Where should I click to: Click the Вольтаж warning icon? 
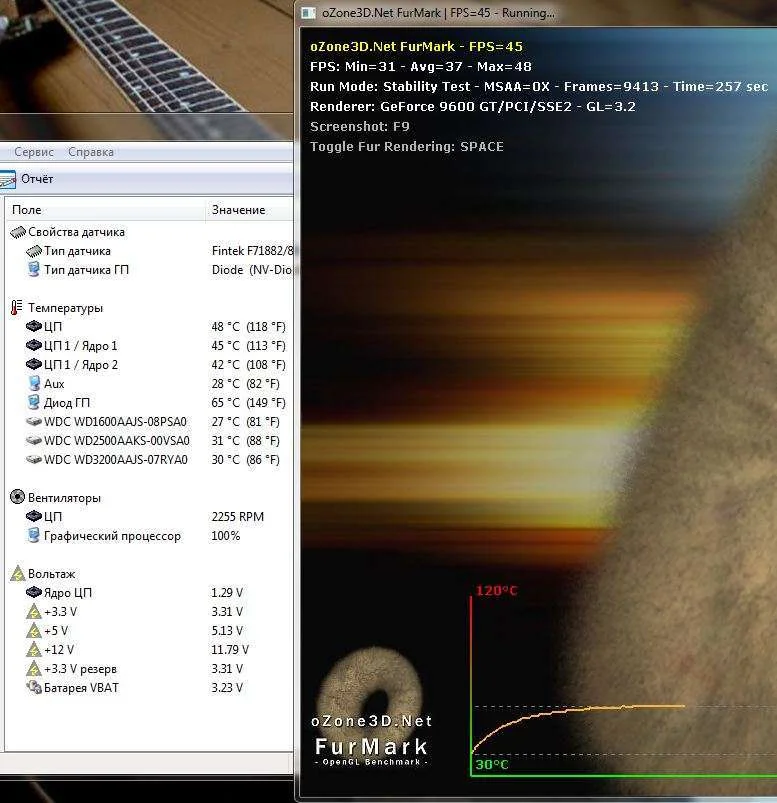coord(17,574)
